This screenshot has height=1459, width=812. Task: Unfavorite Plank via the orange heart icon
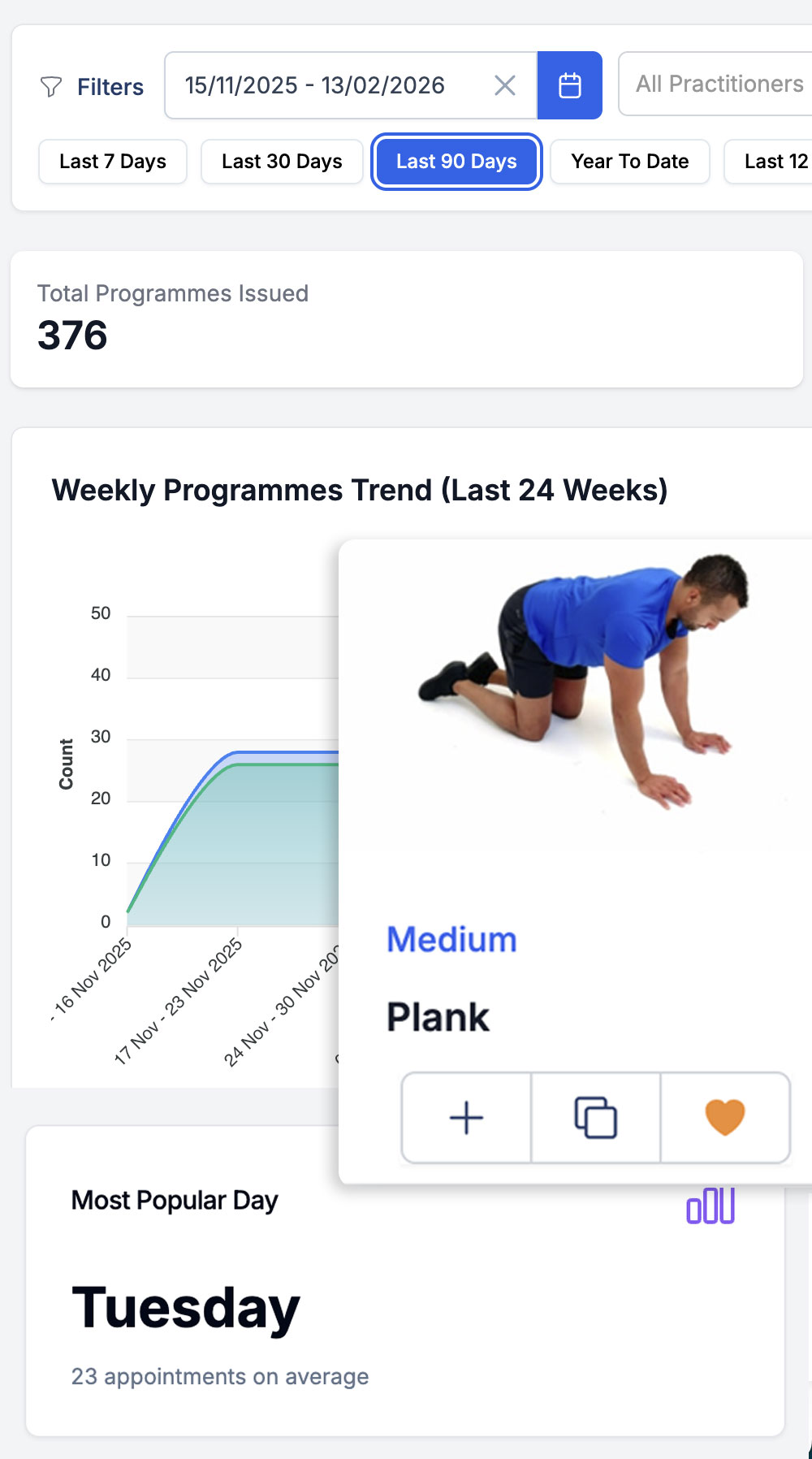point(726,1117)
